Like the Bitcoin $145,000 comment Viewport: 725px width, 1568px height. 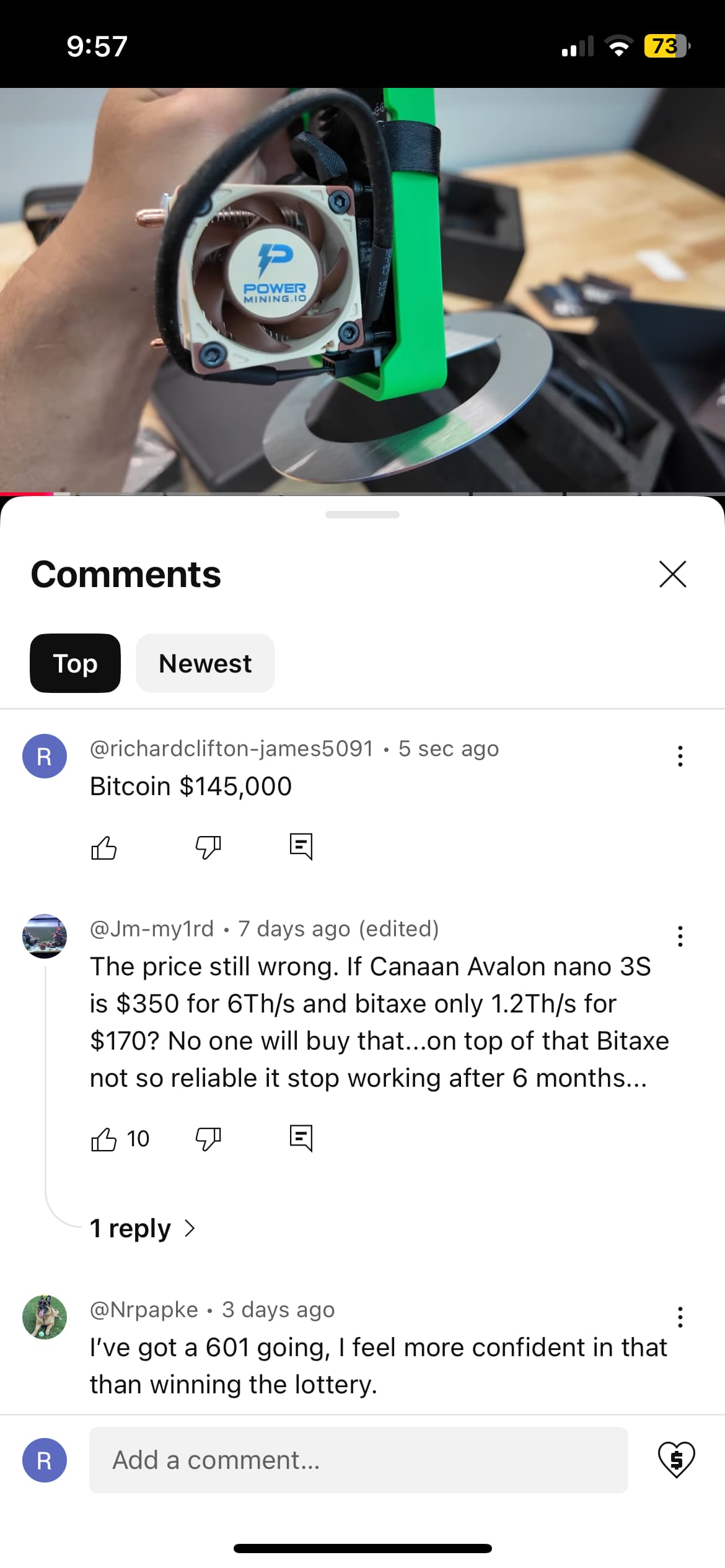pyautogui.click(x=103, y=847)
